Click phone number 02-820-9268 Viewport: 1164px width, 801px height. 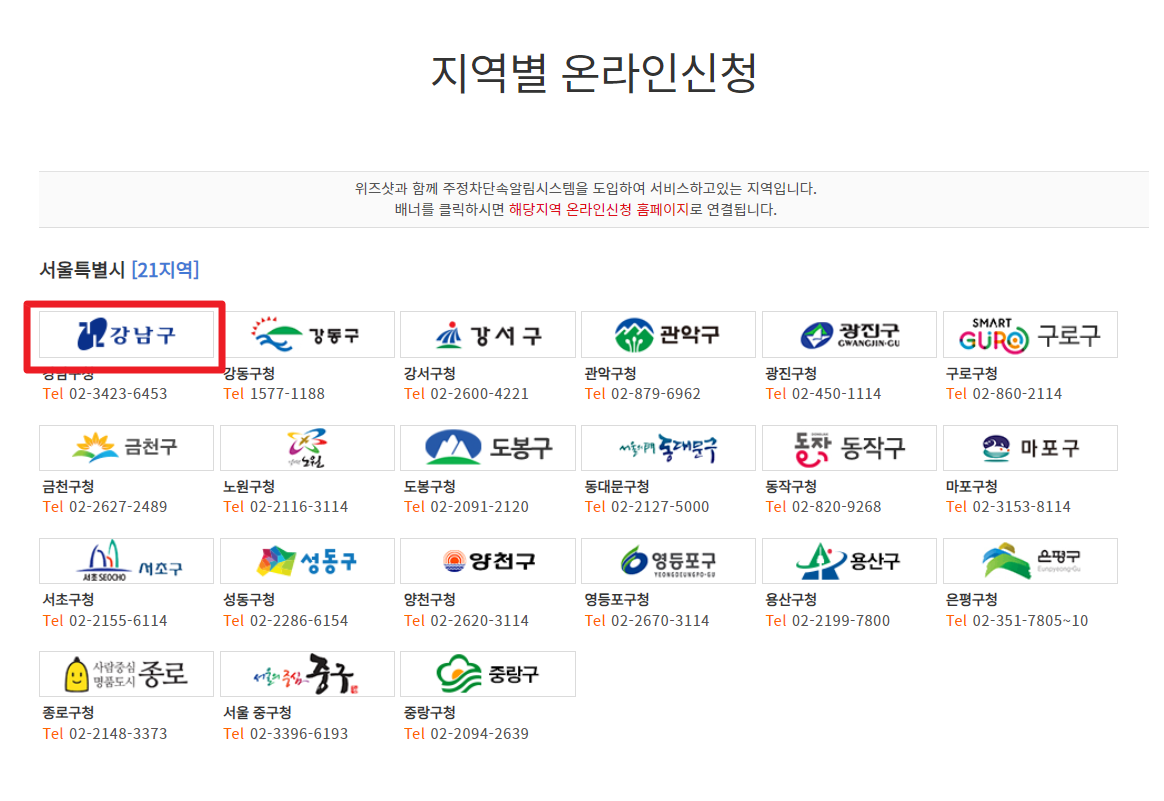click(x=837, y=507)
